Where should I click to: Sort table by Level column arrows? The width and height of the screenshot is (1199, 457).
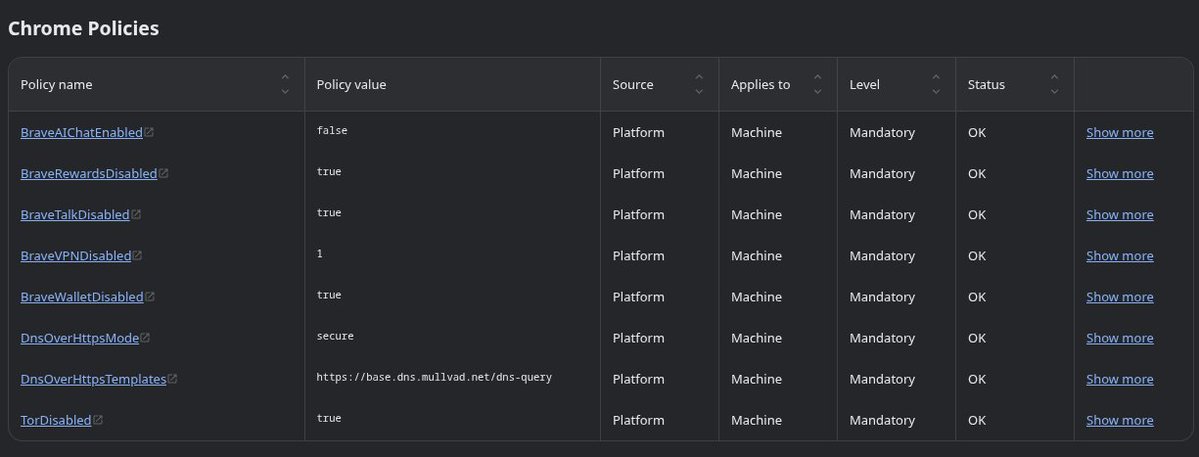point(936,84)
